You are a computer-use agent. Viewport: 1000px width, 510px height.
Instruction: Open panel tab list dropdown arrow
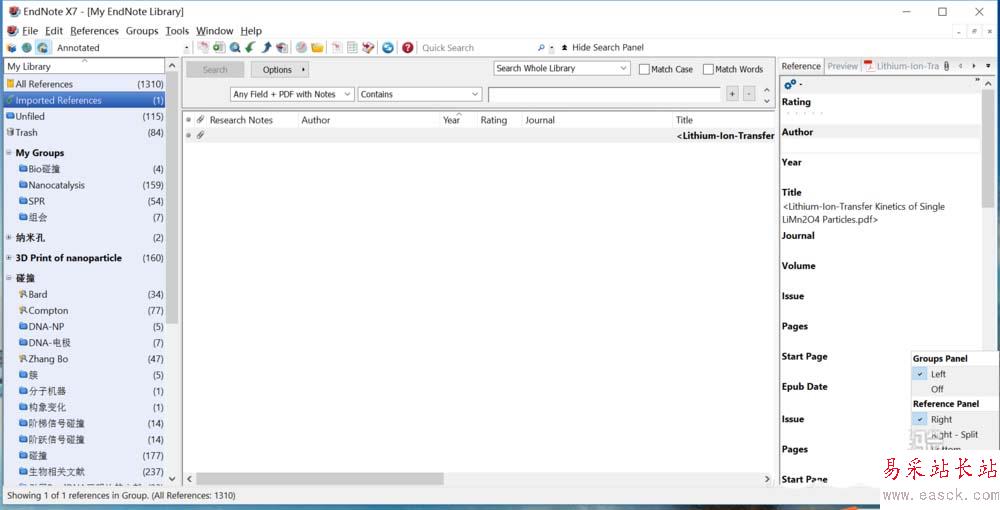pos(988,66)
